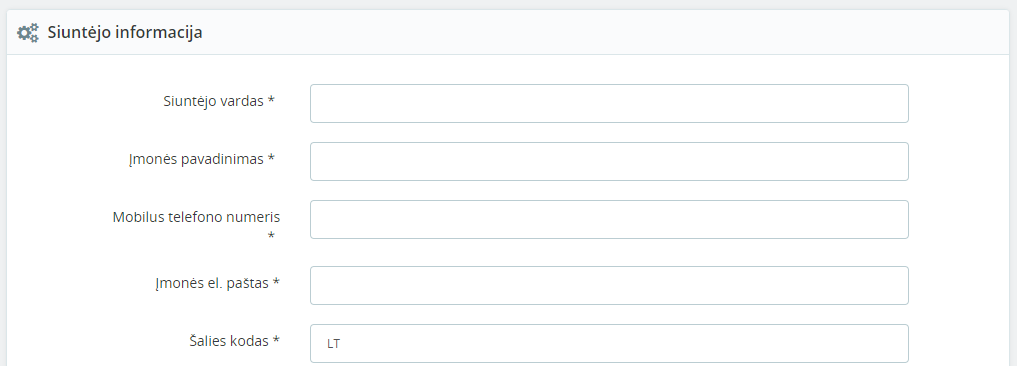Click the Siuntėjo vardas label text

[x=213, y=101]
